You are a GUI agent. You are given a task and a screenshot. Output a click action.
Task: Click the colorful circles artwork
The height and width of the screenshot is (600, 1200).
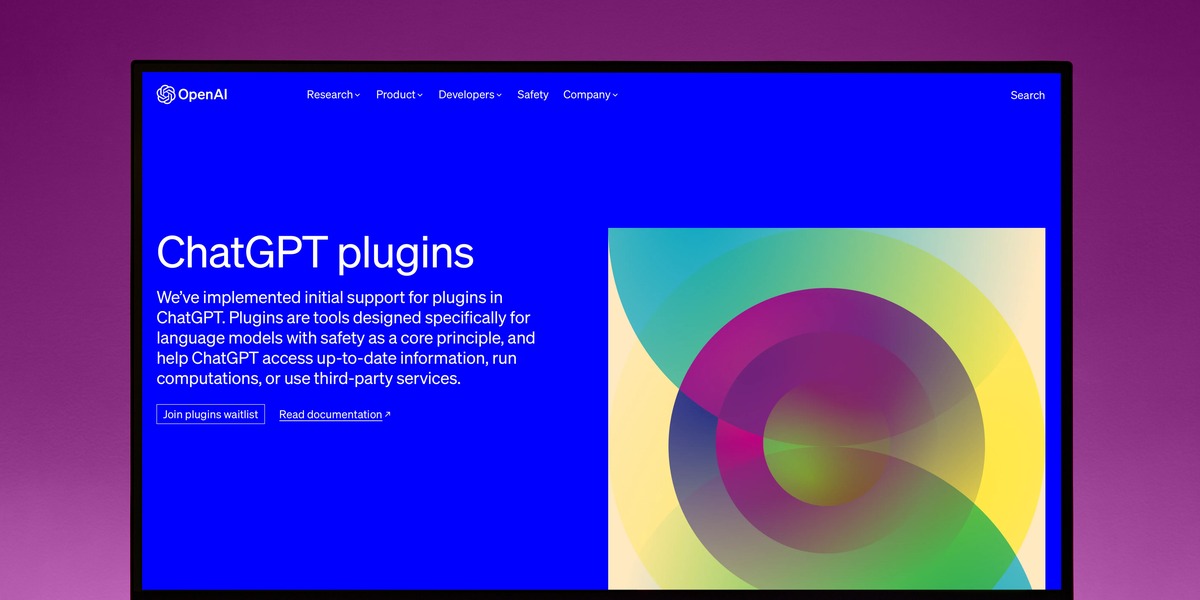[826, 408]
